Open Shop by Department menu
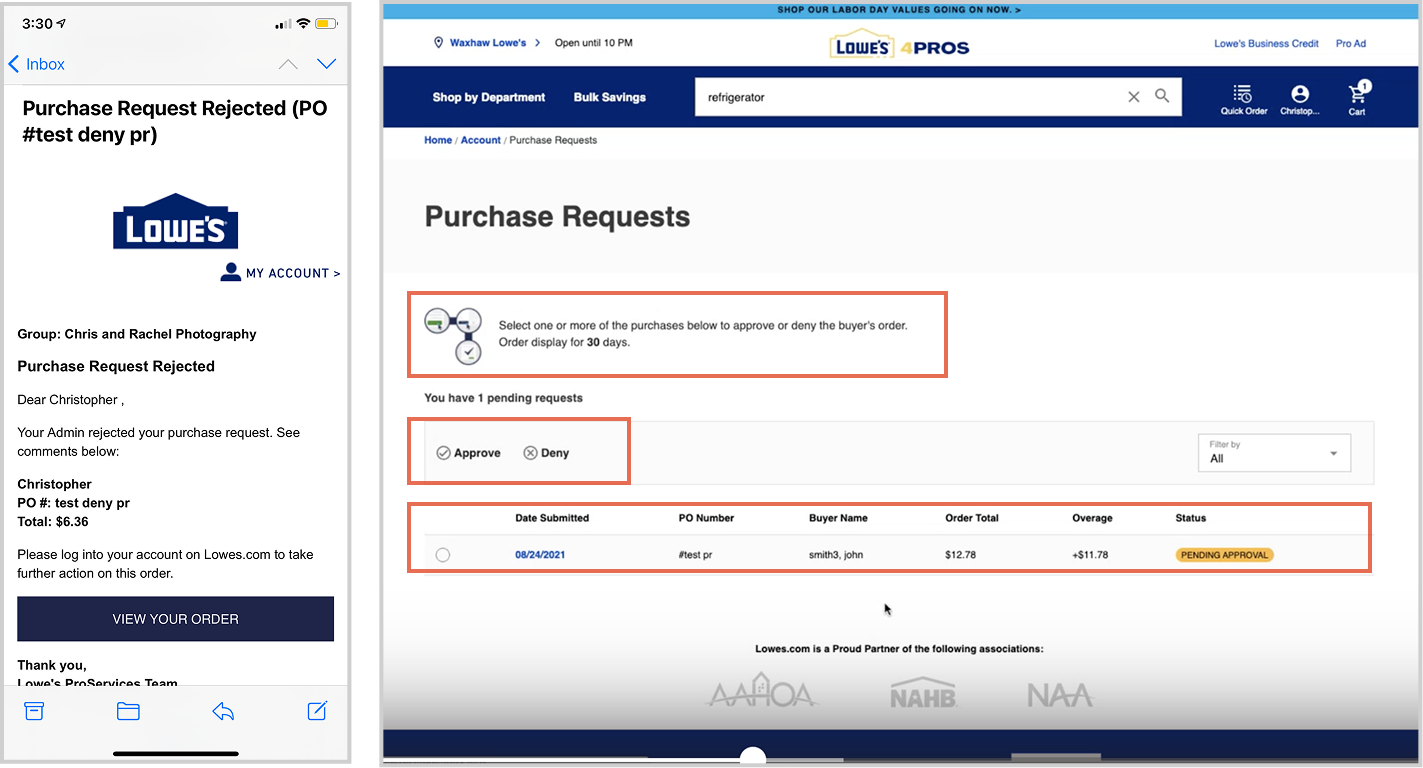This screenshot has height=768, width=1423. [489, 98]
